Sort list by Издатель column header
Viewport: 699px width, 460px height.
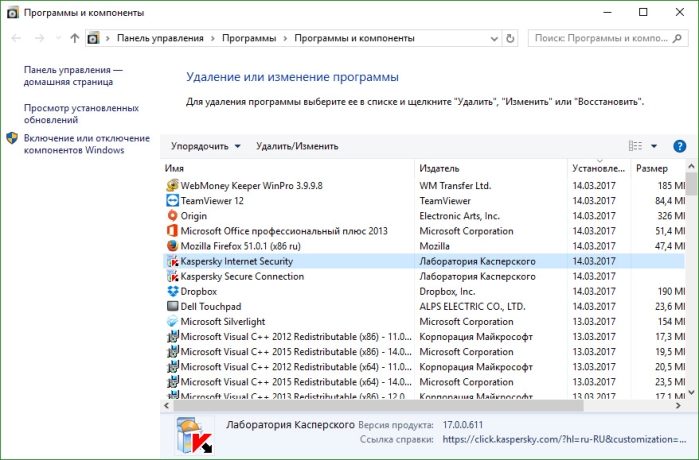click(x=491, y=168)
